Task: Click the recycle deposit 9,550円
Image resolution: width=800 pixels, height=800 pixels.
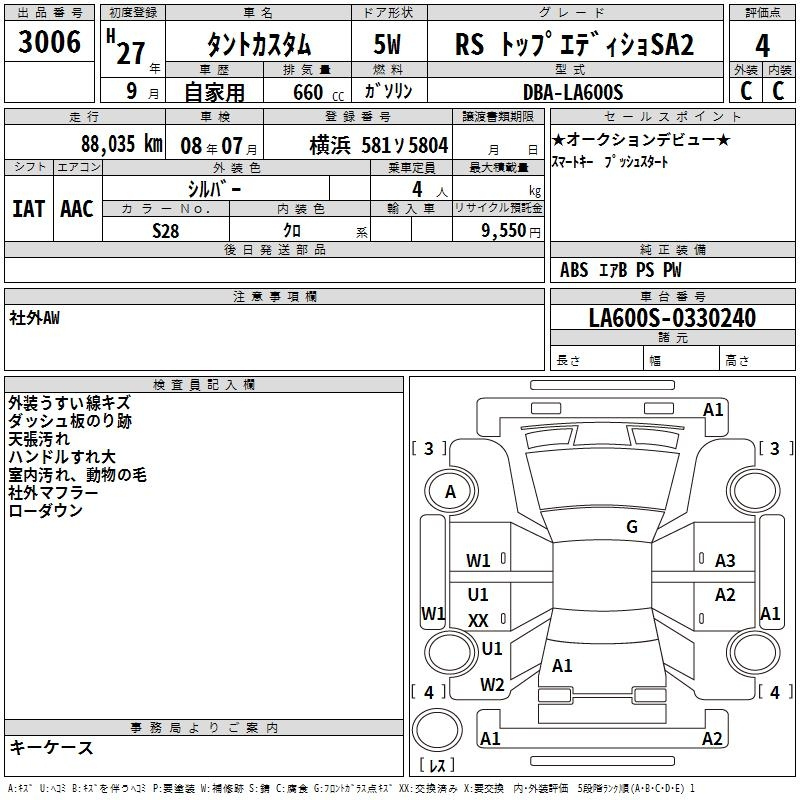Action: (x=511, y=231)
